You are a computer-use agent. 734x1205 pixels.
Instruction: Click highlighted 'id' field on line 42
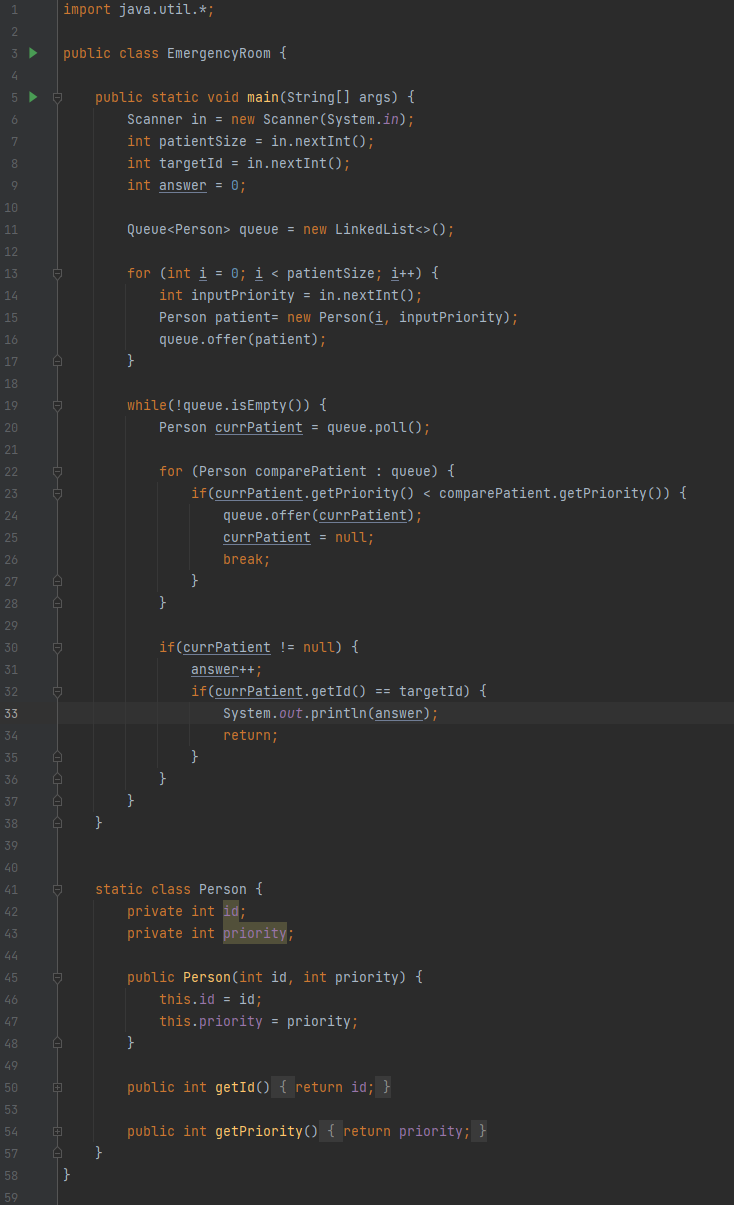coord(231,911)
